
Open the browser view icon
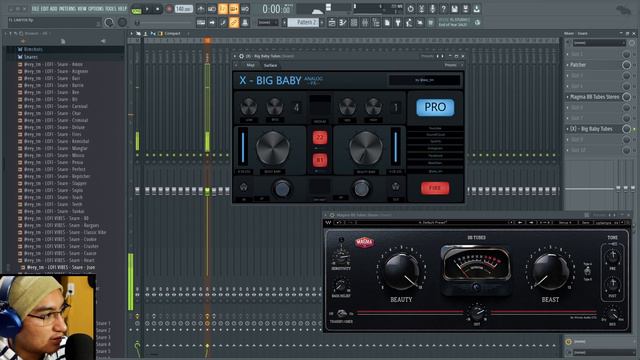(376, 23)
